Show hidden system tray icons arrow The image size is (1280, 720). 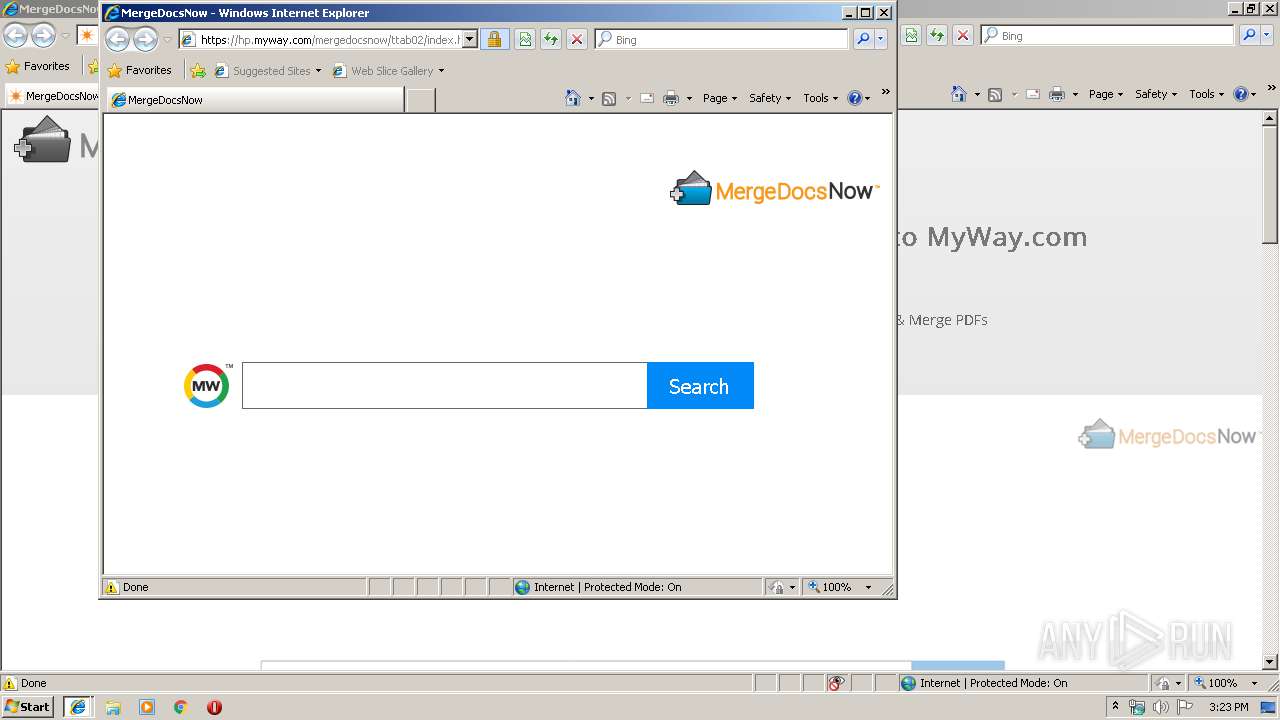pos(1115,706)
